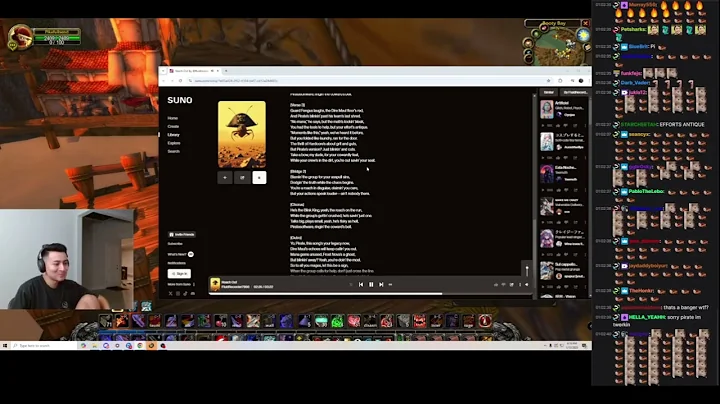Click the current song thumbnail in player bar

pos(215,284)
